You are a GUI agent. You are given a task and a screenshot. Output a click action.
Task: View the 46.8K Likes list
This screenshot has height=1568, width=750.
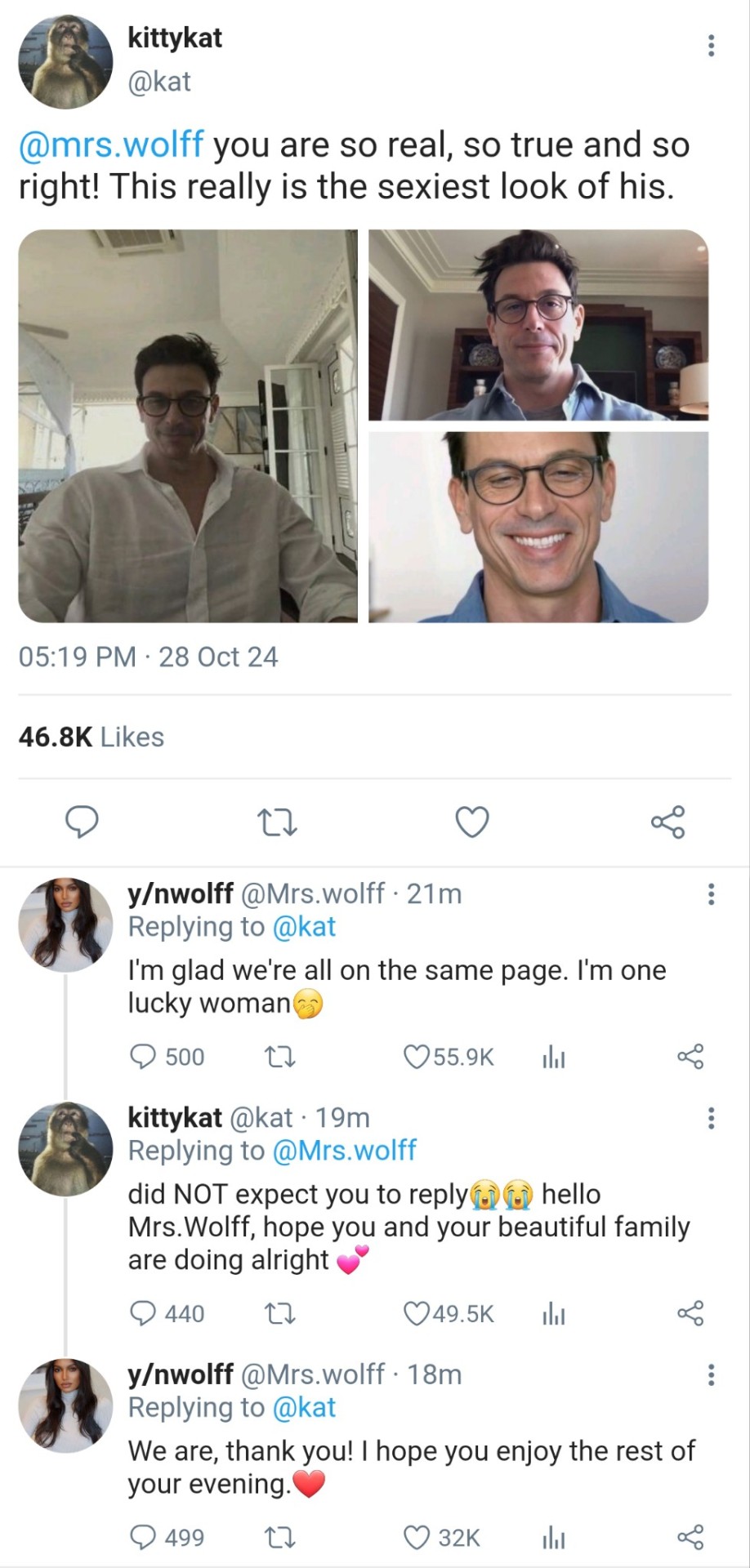pyautogui.click(x=92, y=737)
